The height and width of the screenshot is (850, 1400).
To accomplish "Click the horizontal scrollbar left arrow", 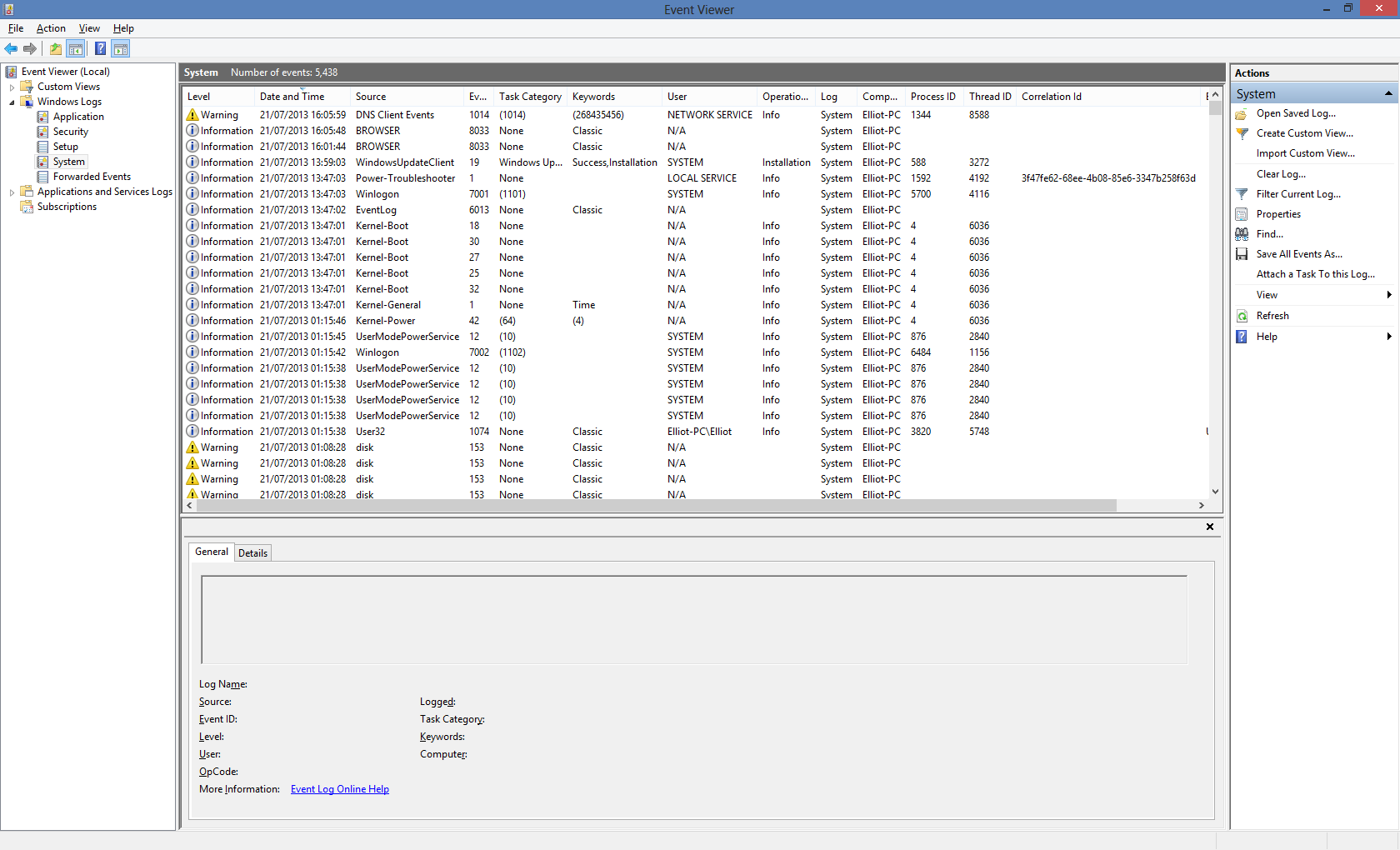I will click(190, 505).
